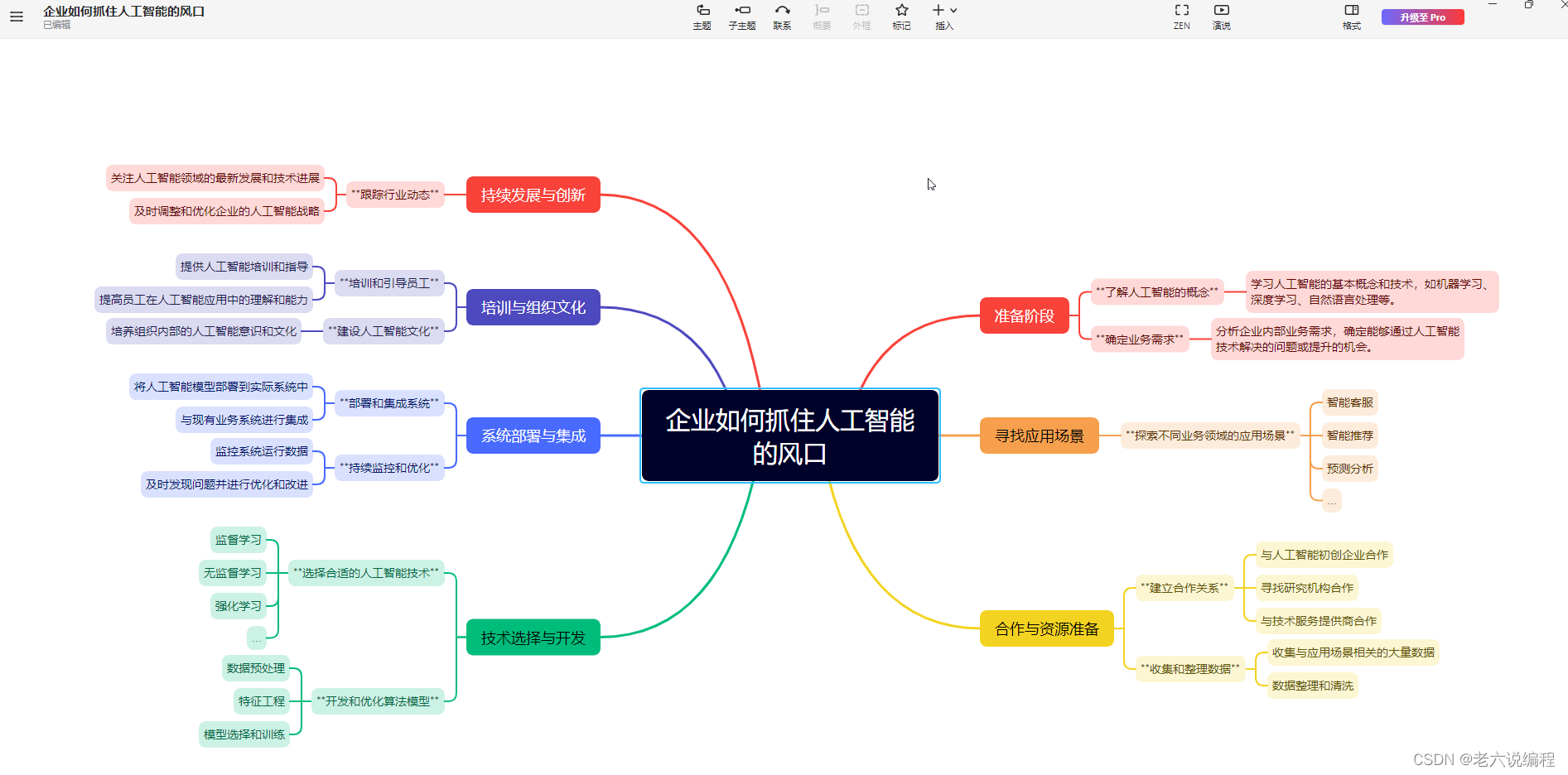Select the **了解人工智能的概念** subtopic

1157,291
